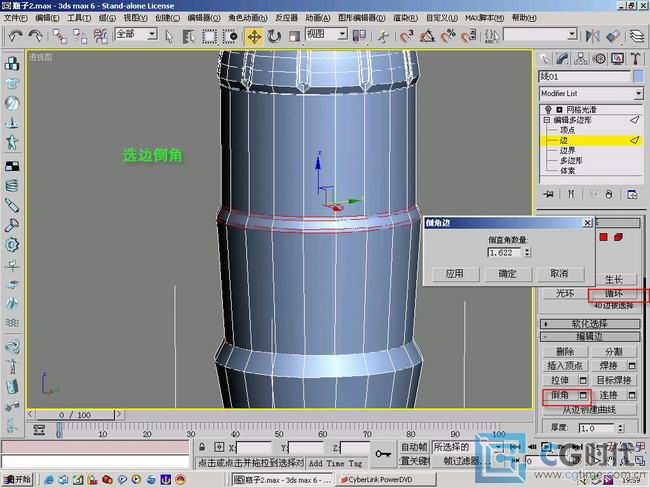Click 取消 in the 倒角边 dialog

pos(560,274)
